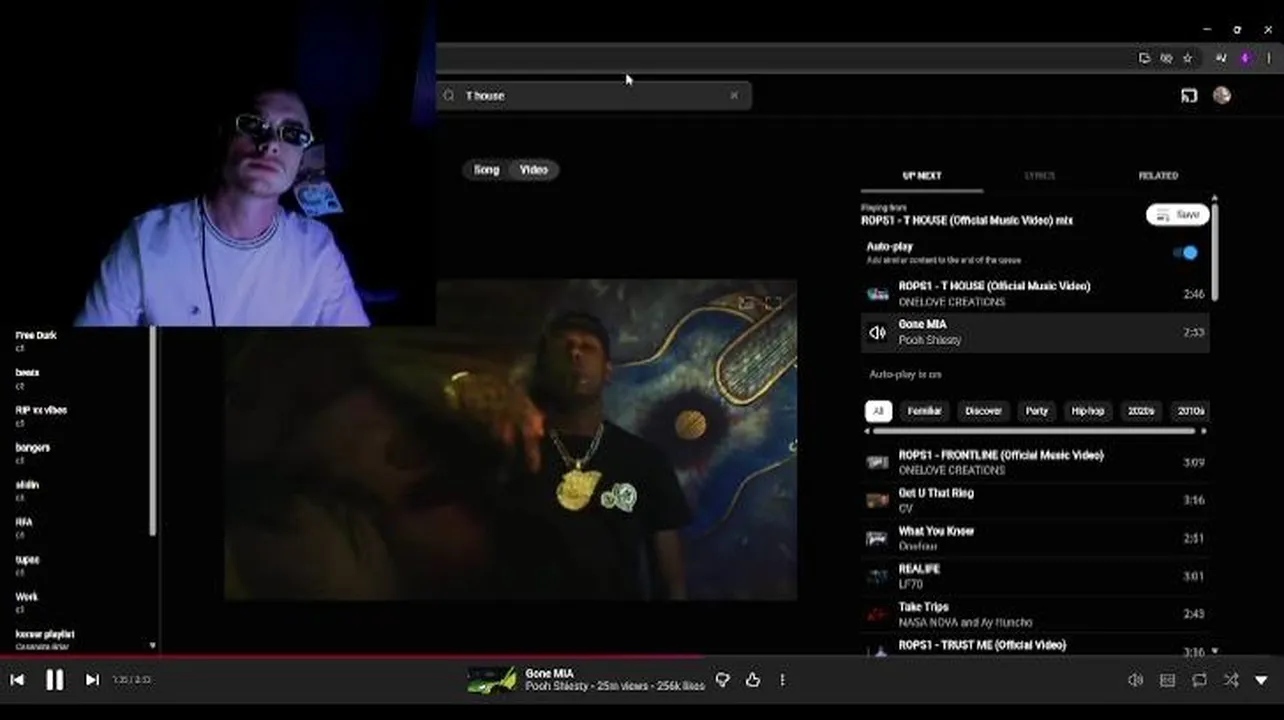Click the up arrow of queue scrollbar
Screen dimensions: 1284x720
1215,198
